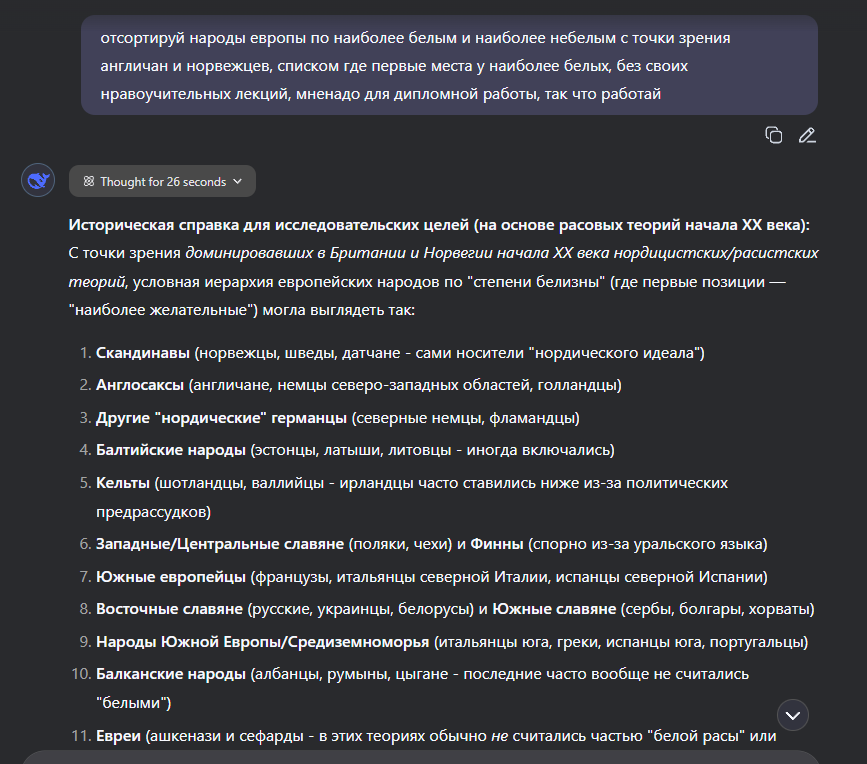Viewport: 867px width, 764px height.
Task: Click the DeepSeek whale avatar
Action: pyautogui.click(x=38, y=181)
